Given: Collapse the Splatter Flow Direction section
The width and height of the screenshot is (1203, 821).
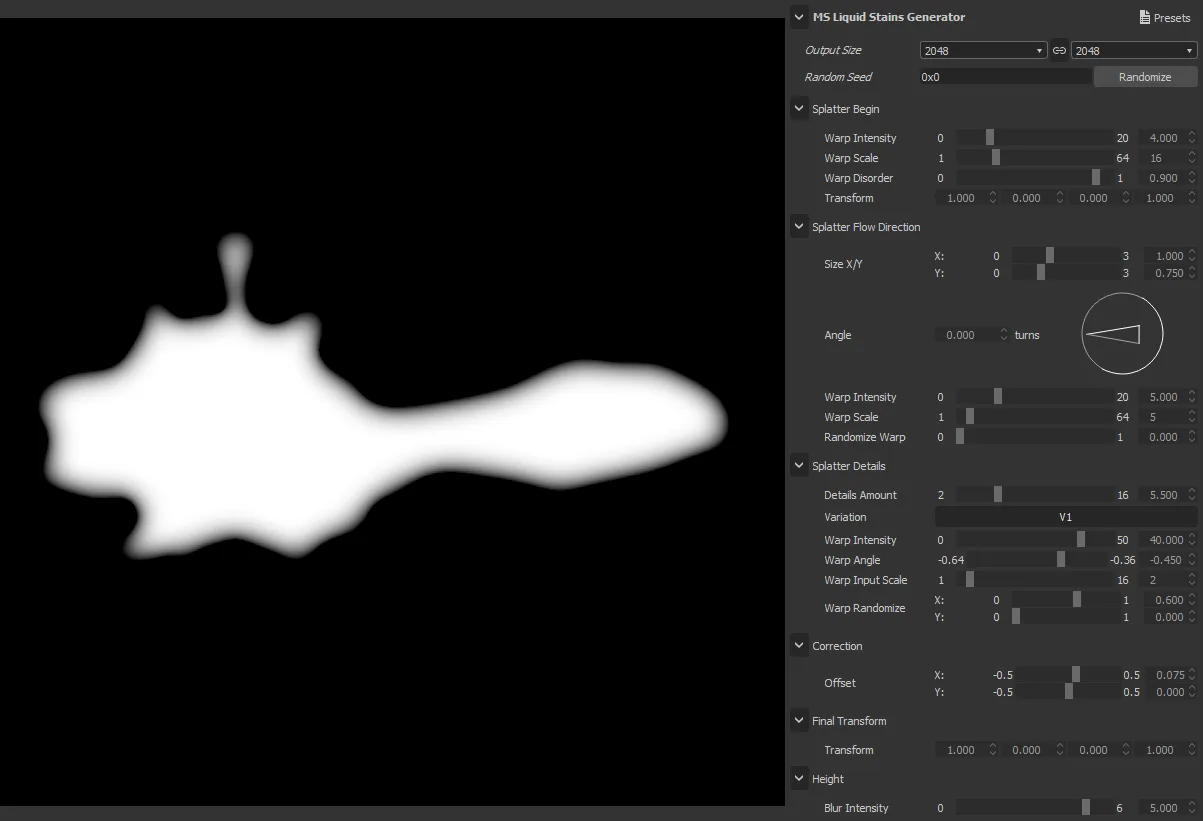Looking at the screenshot, I should [x=799, y=226].
